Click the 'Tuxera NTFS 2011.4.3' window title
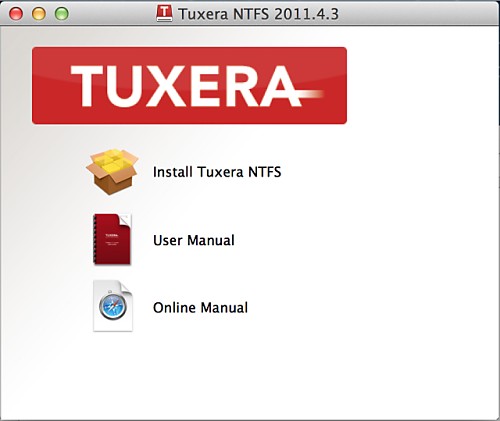This screenshot has width=500, height=421. (x=258, y=14)
